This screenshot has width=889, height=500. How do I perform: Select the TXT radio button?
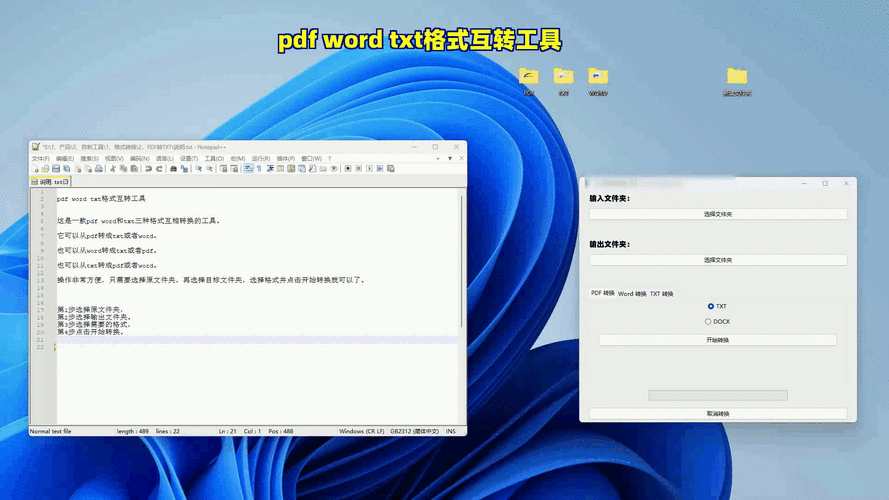pyautogui.click(x=710, y=306)
